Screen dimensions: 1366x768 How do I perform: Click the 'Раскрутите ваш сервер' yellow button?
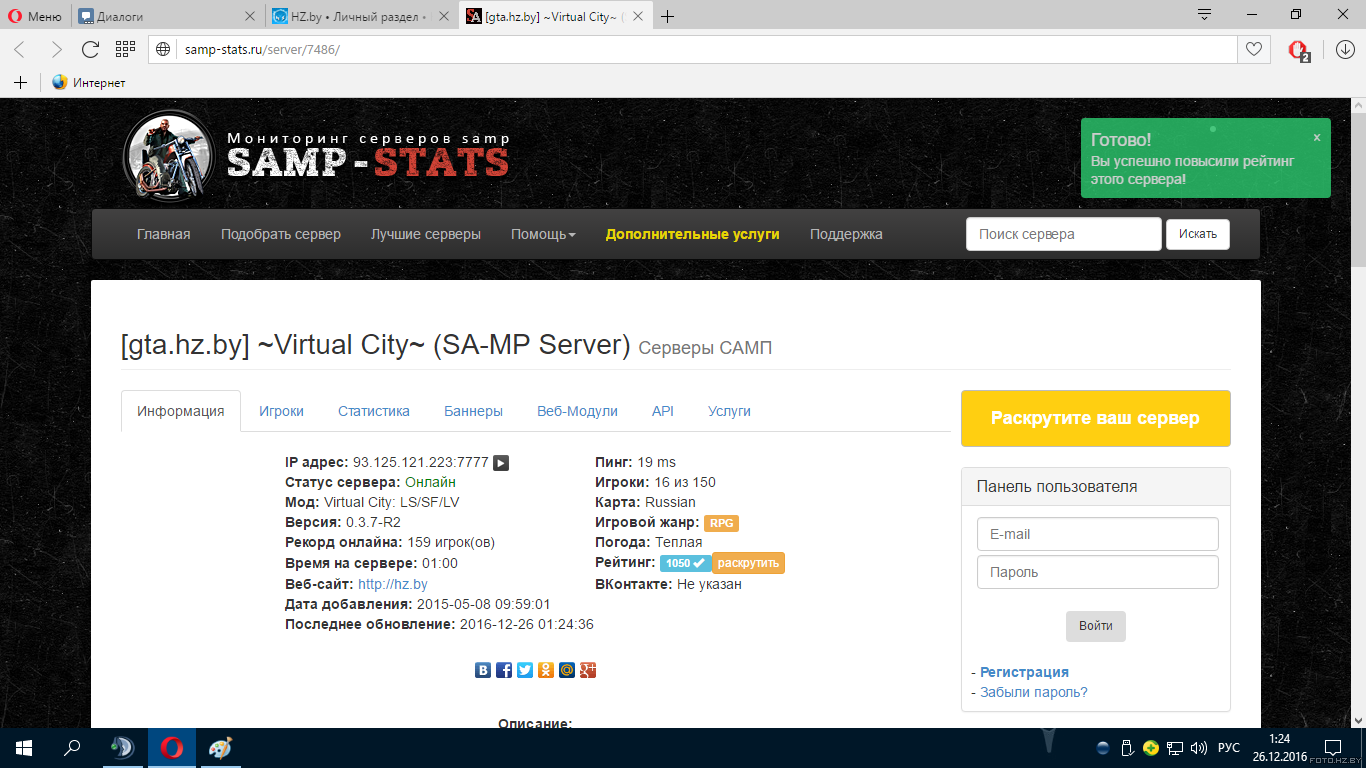(1095, 418)
